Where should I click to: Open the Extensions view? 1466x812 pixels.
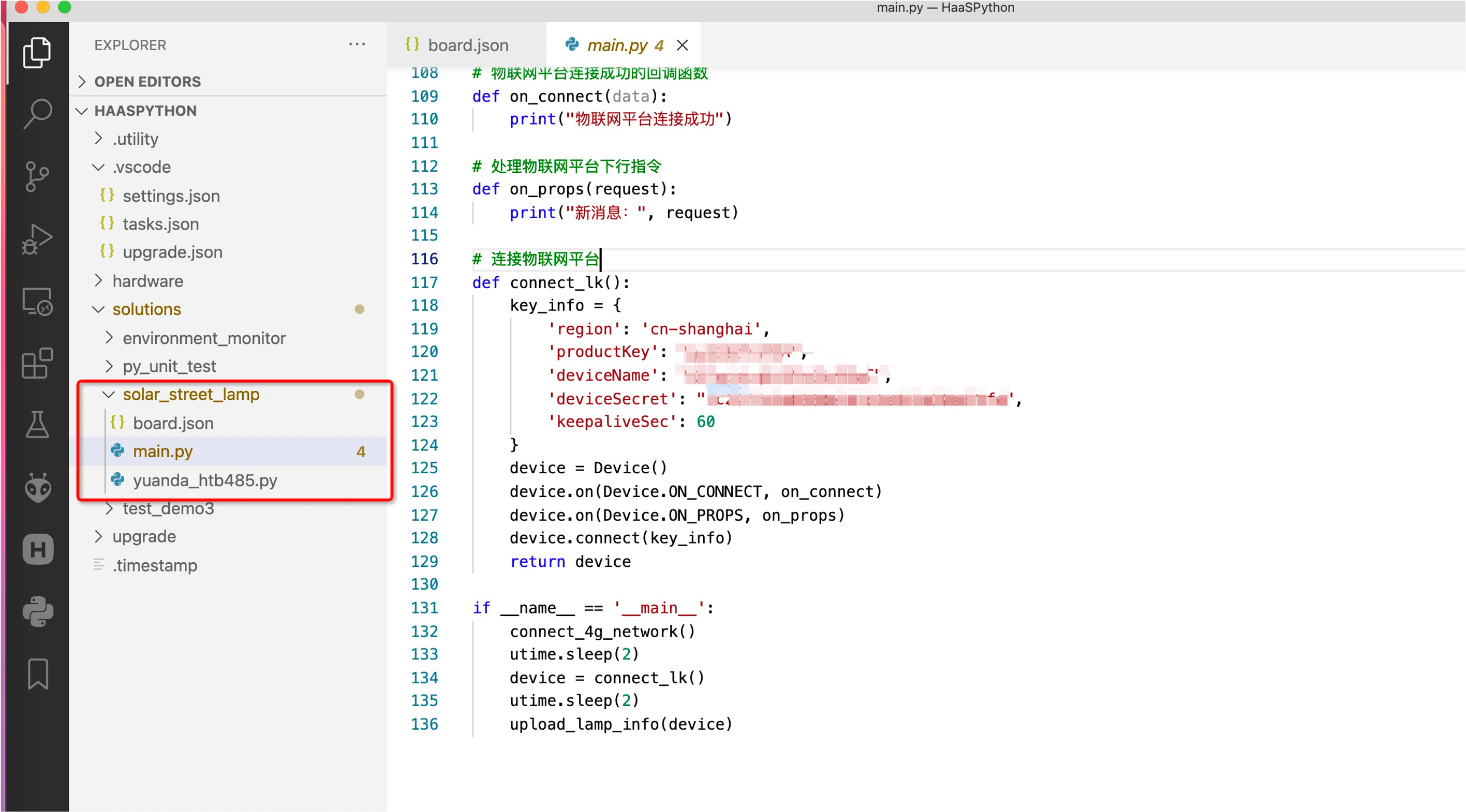click(x=37, y=363)
